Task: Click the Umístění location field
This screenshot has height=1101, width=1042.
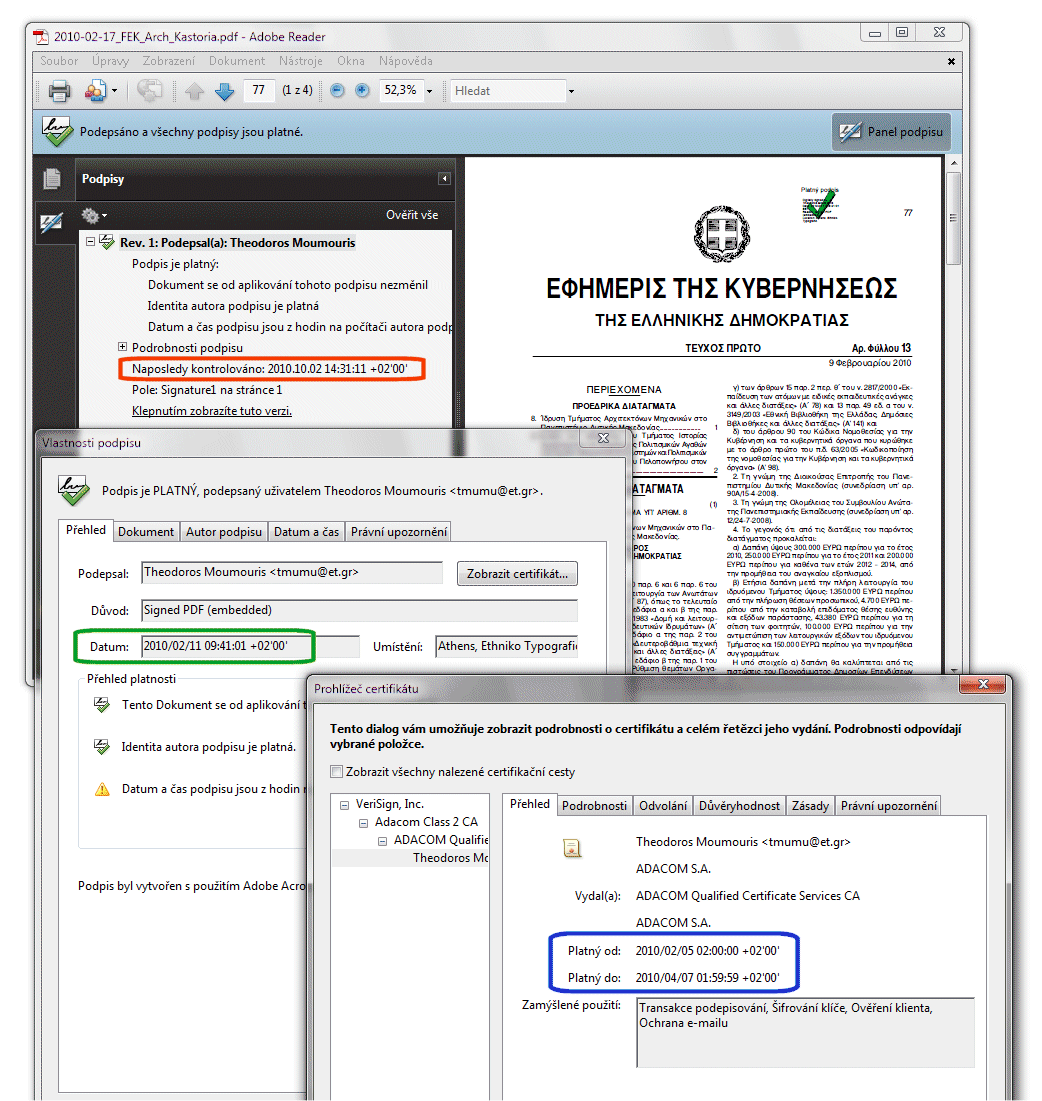Action: point(507,646)
